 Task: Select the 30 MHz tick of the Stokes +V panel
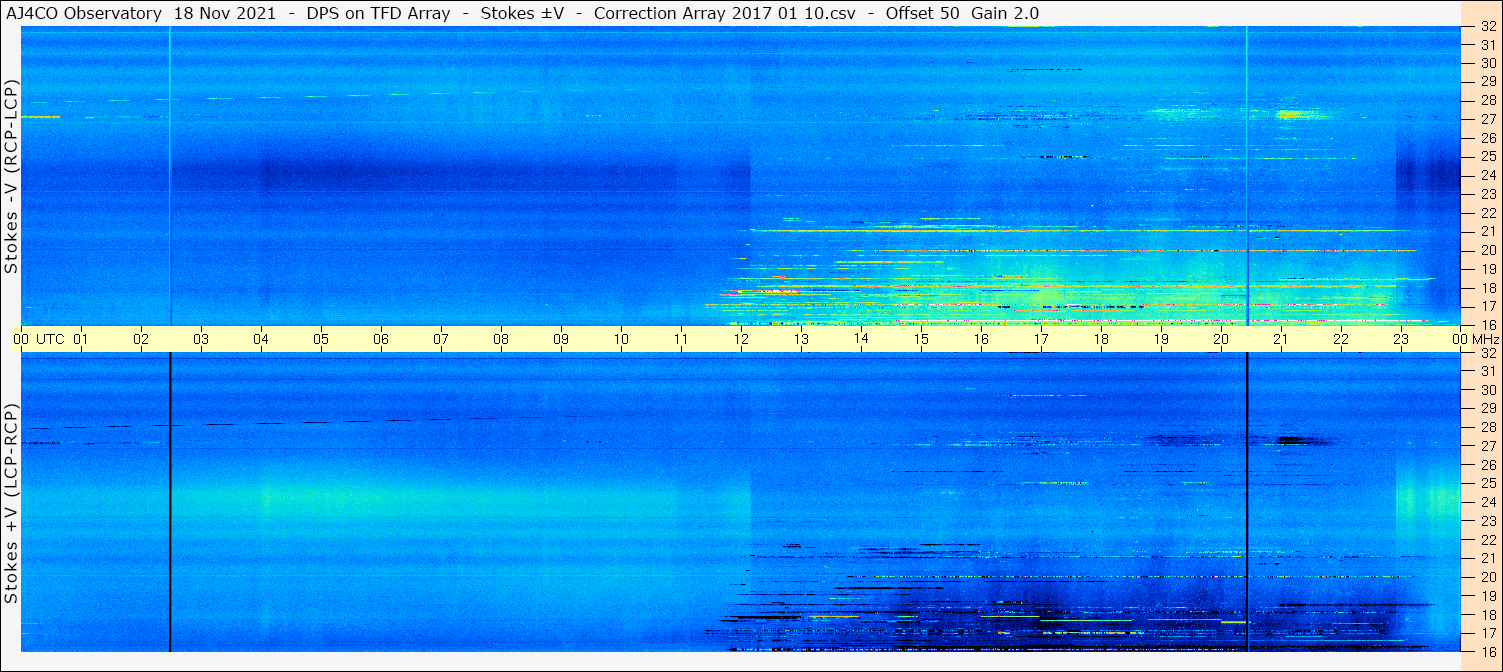[1488, 390]
